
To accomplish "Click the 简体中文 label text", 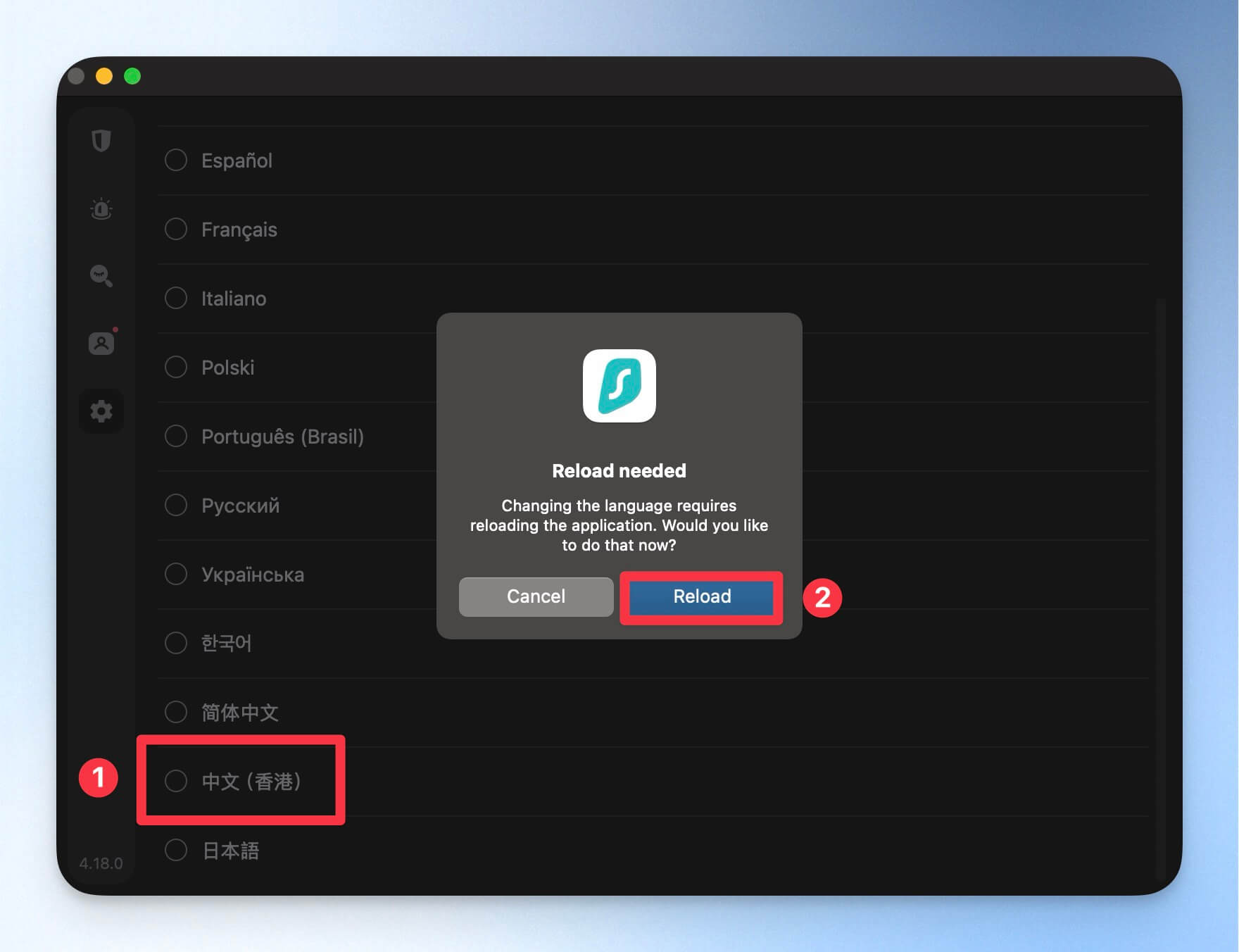I will click(x=240, y=713).
